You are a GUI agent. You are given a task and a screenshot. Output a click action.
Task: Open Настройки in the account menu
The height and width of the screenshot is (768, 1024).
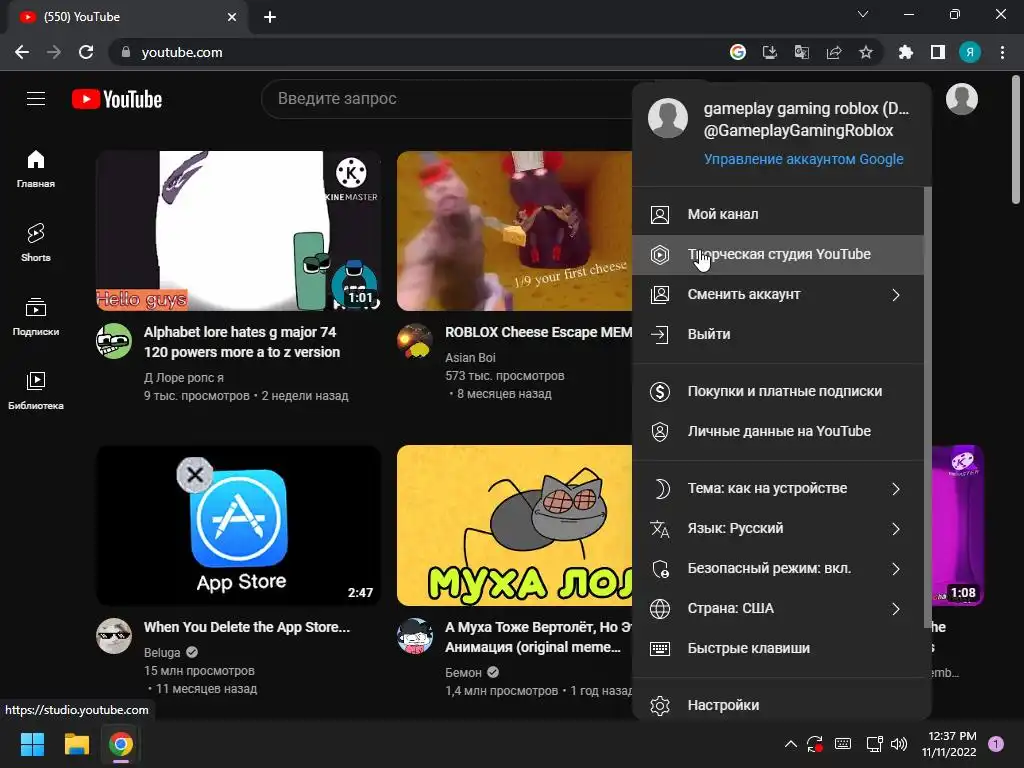(778, 705)
